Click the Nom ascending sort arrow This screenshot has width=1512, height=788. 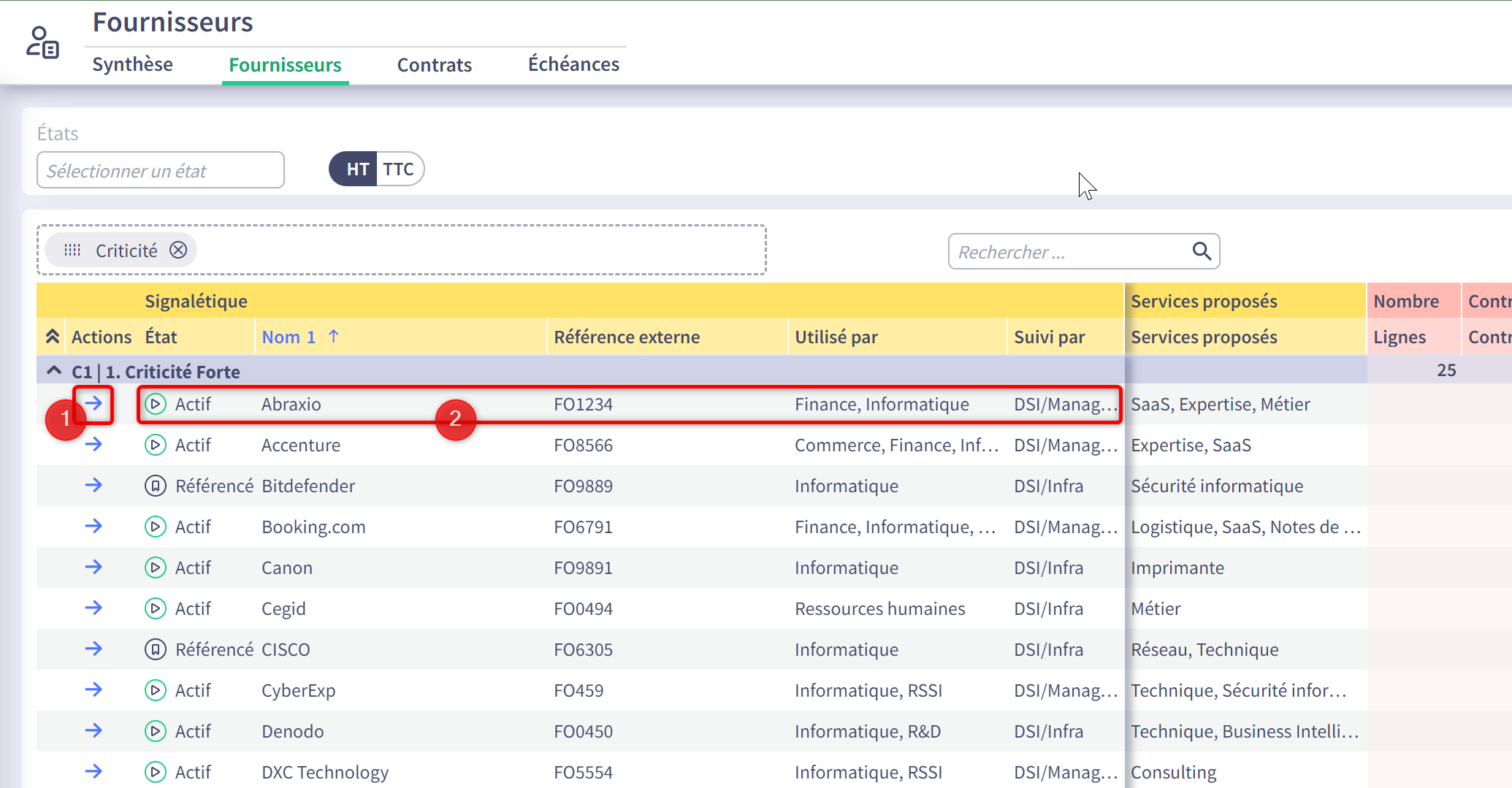[334, 337]
